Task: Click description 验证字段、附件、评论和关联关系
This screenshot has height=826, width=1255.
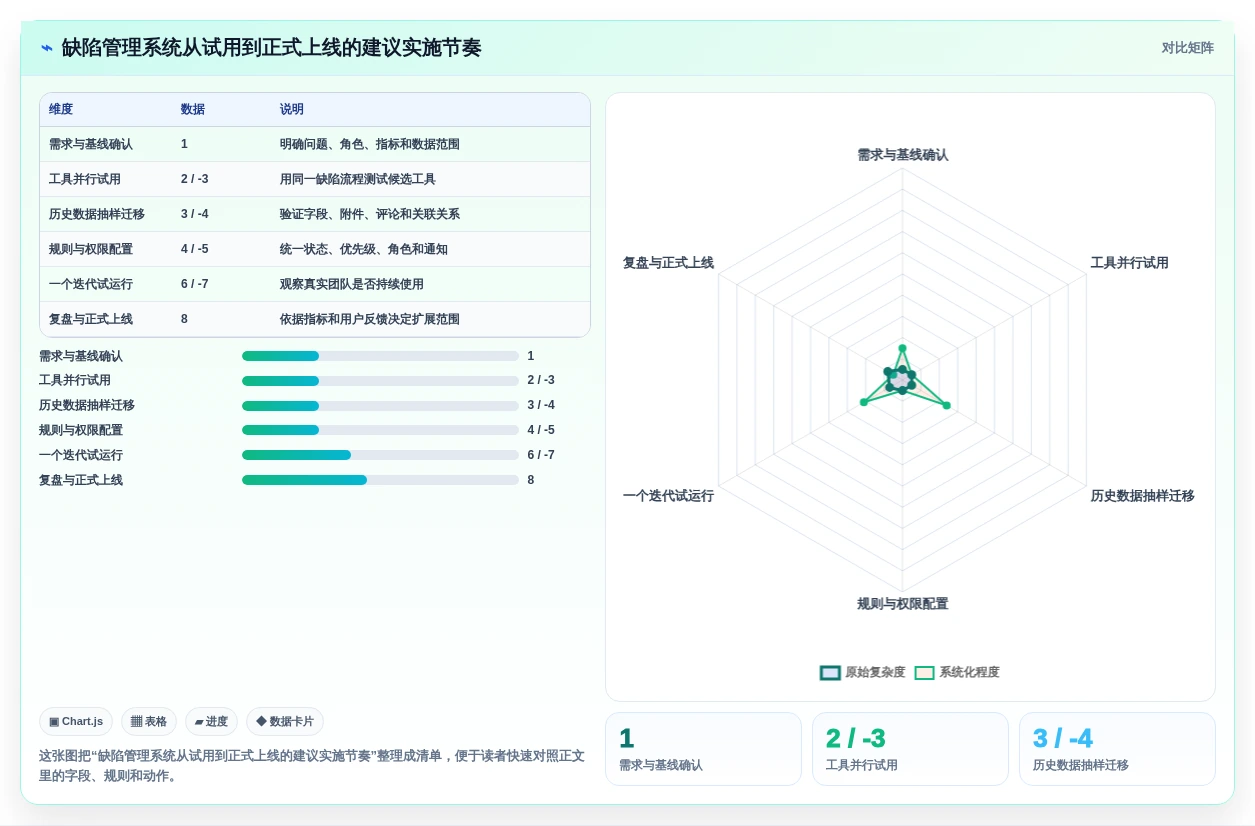Action: (x=370, y=214)
